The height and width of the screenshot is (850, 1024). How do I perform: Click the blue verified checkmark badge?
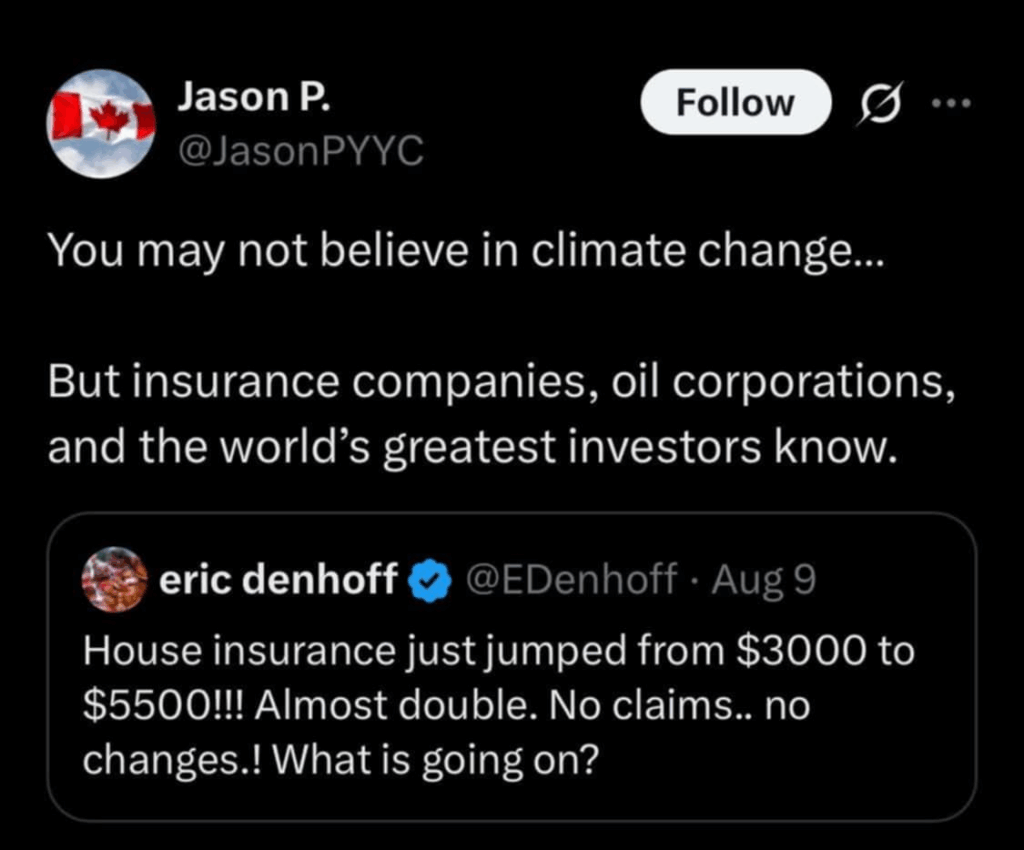(x=431, y=579)
